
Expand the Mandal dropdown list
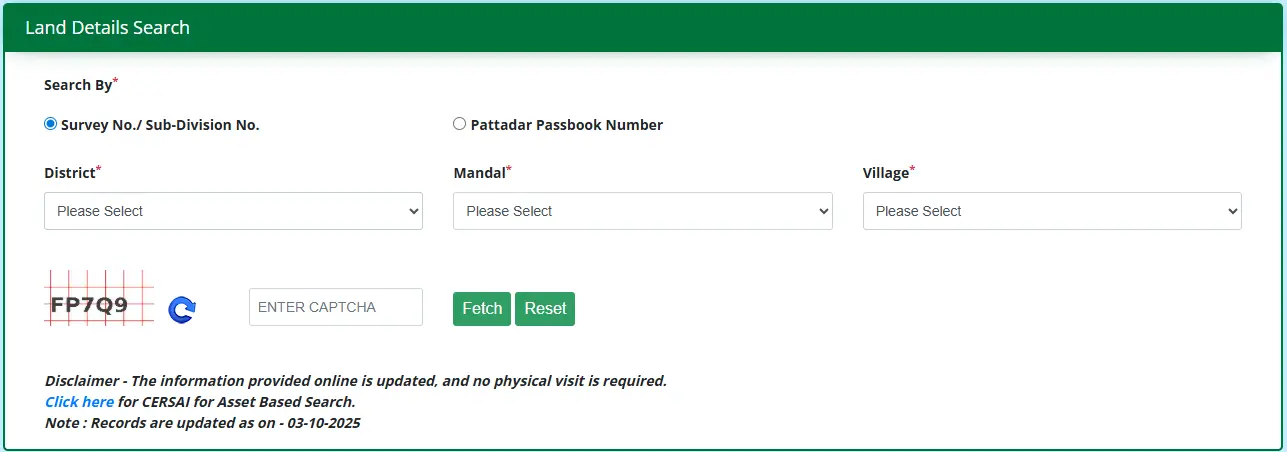tap(642, 211)
